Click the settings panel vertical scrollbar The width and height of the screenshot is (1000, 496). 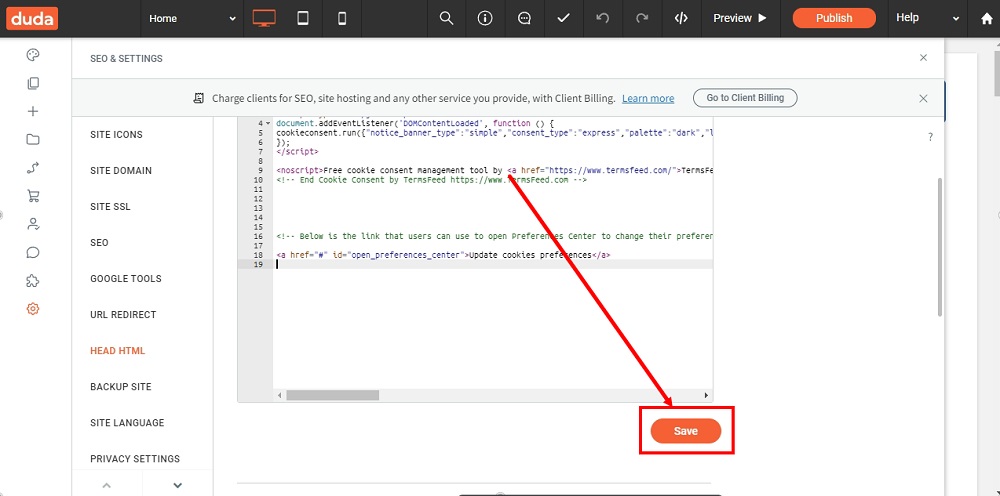point(939,247)
